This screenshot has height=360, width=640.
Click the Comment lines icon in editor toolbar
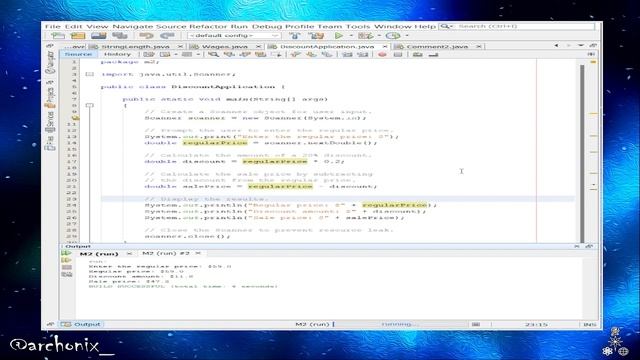(x=417, y=54)
